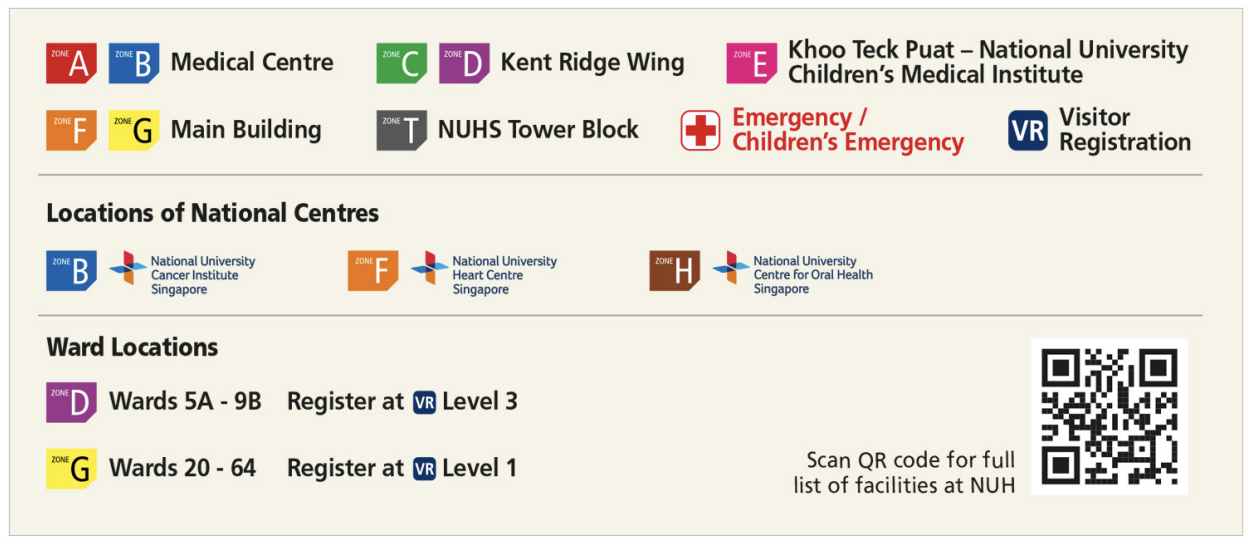This screenshot has height=544, width=1251.
Task: Click the Kent Ridge Wing label
Action: pos(592,63)
